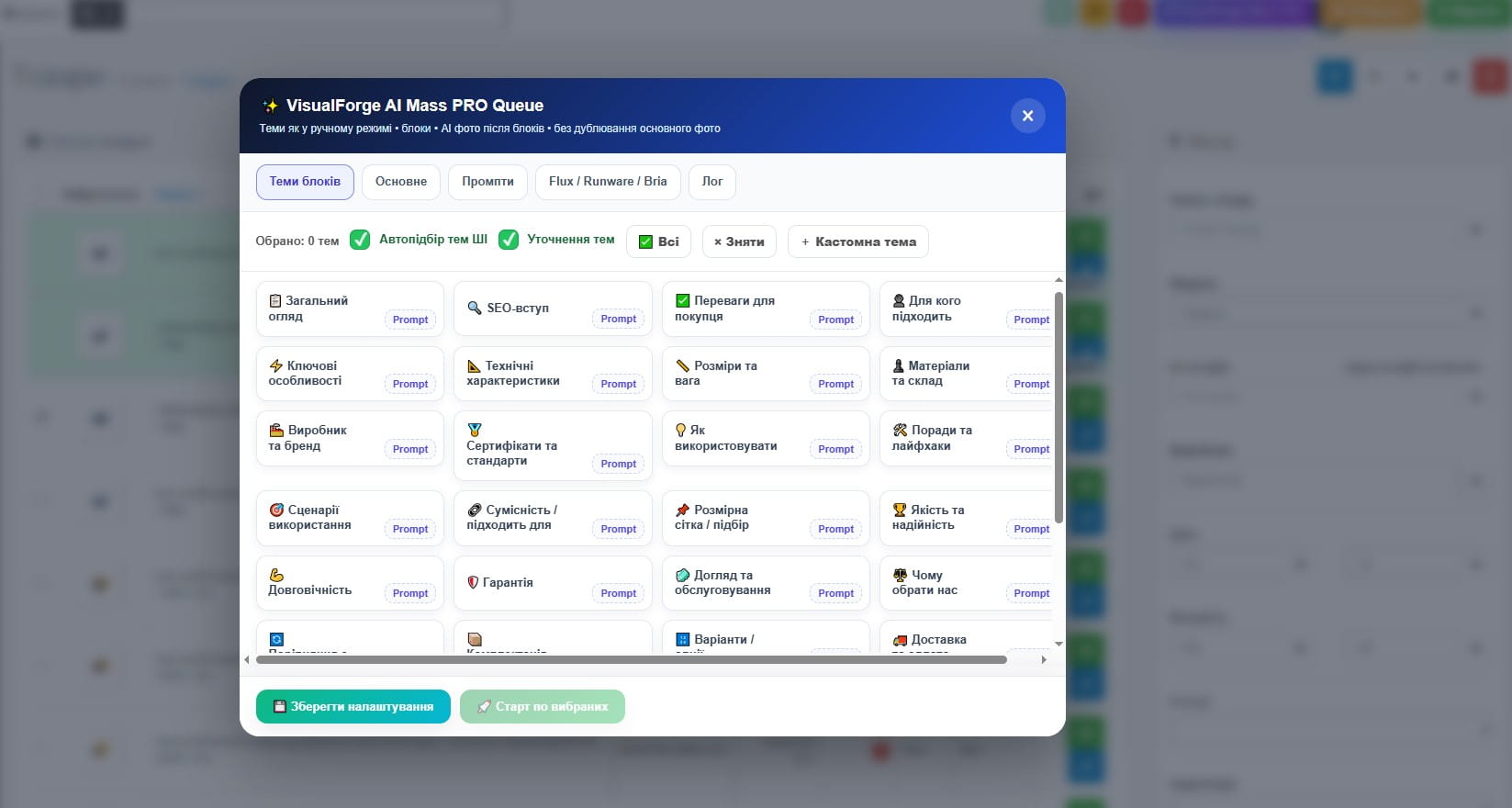Click the green check icon on Переваги для покупця

[683, 300]
